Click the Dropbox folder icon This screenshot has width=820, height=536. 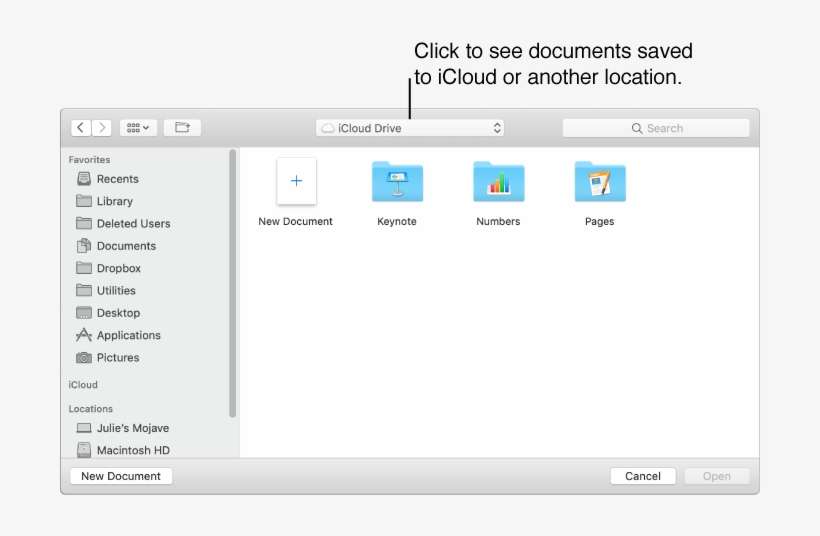point(84,268)
